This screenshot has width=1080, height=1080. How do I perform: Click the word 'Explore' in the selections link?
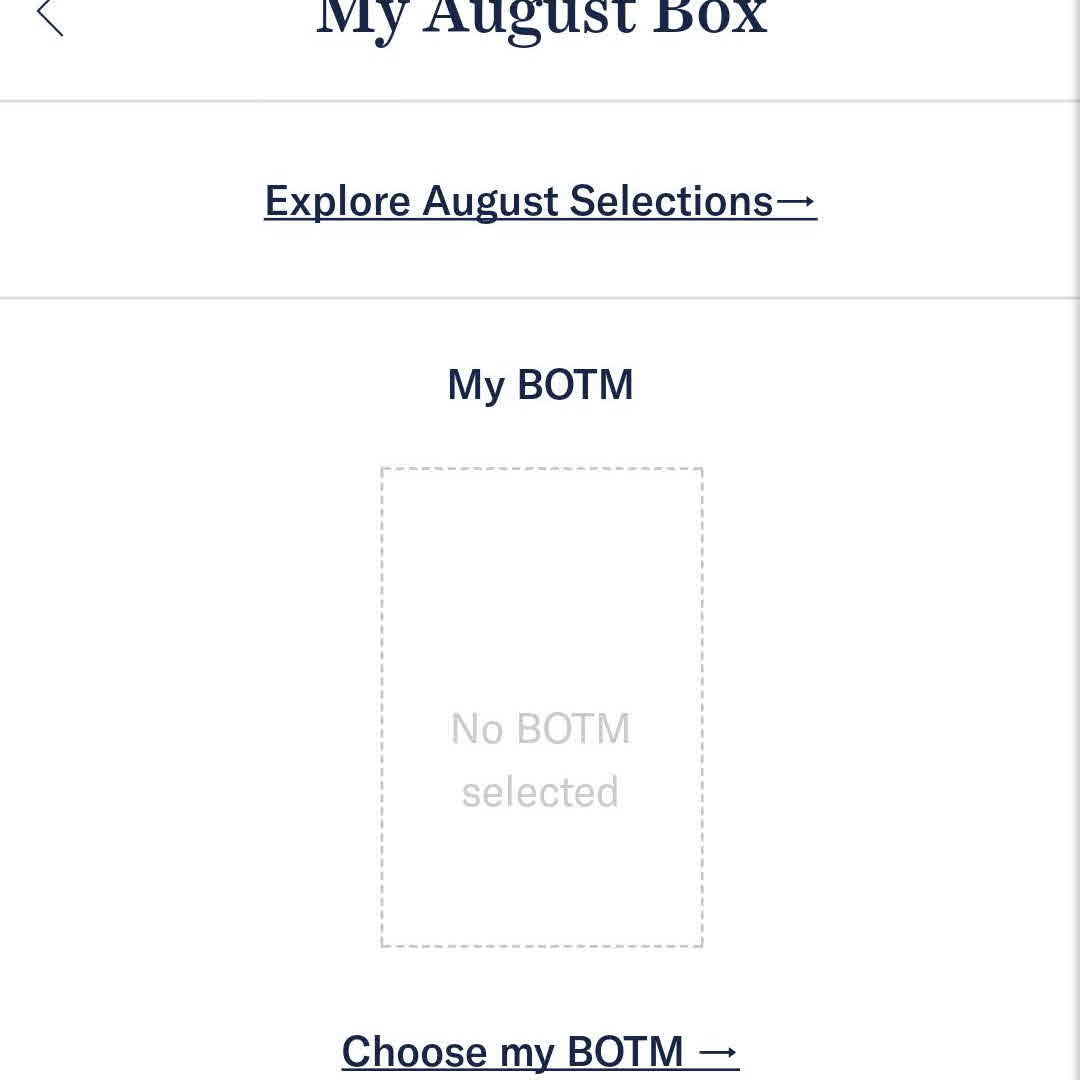[x=337, y=201]
